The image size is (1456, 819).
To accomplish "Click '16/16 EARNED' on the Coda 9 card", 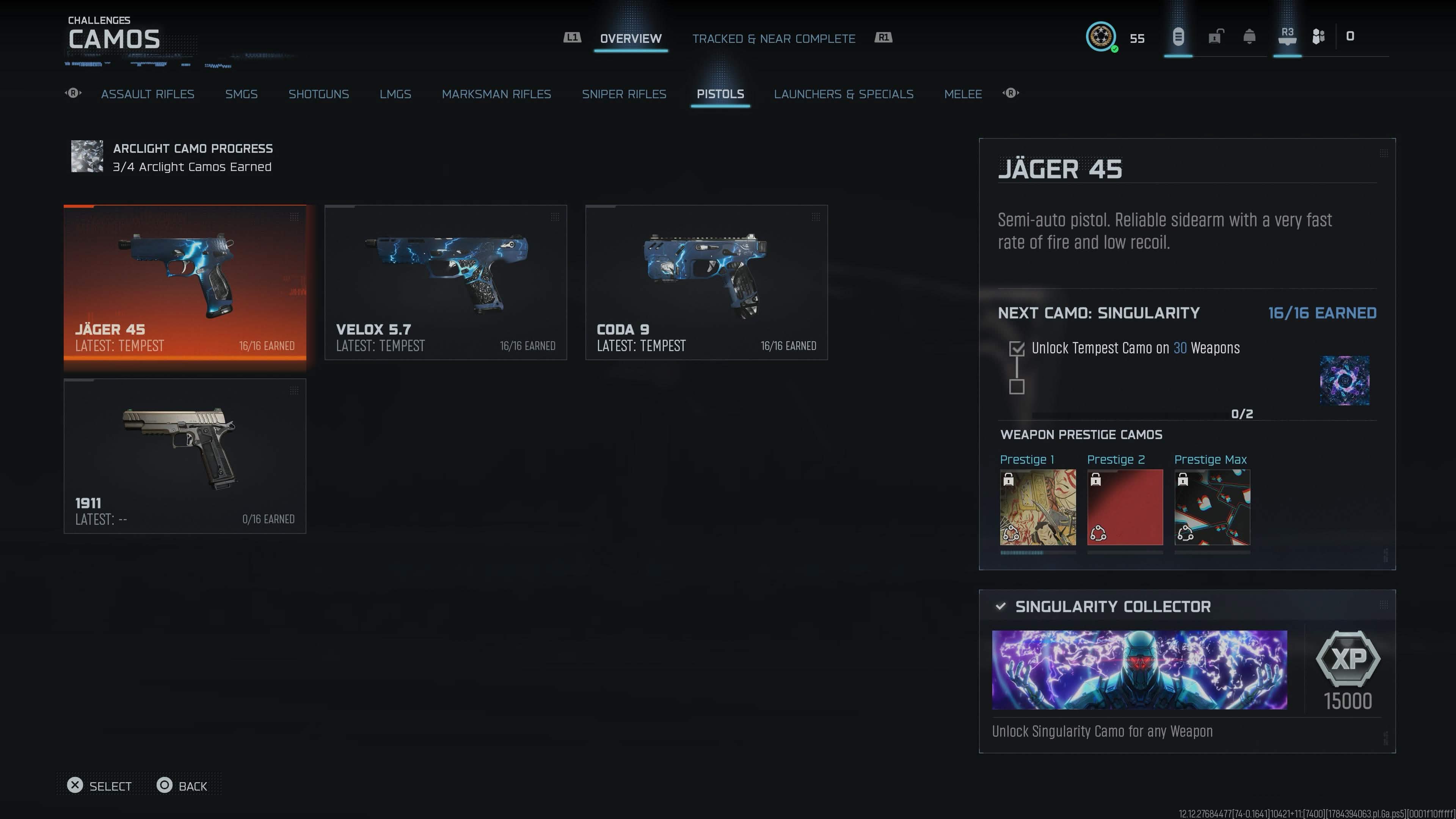I will point(789,346).
